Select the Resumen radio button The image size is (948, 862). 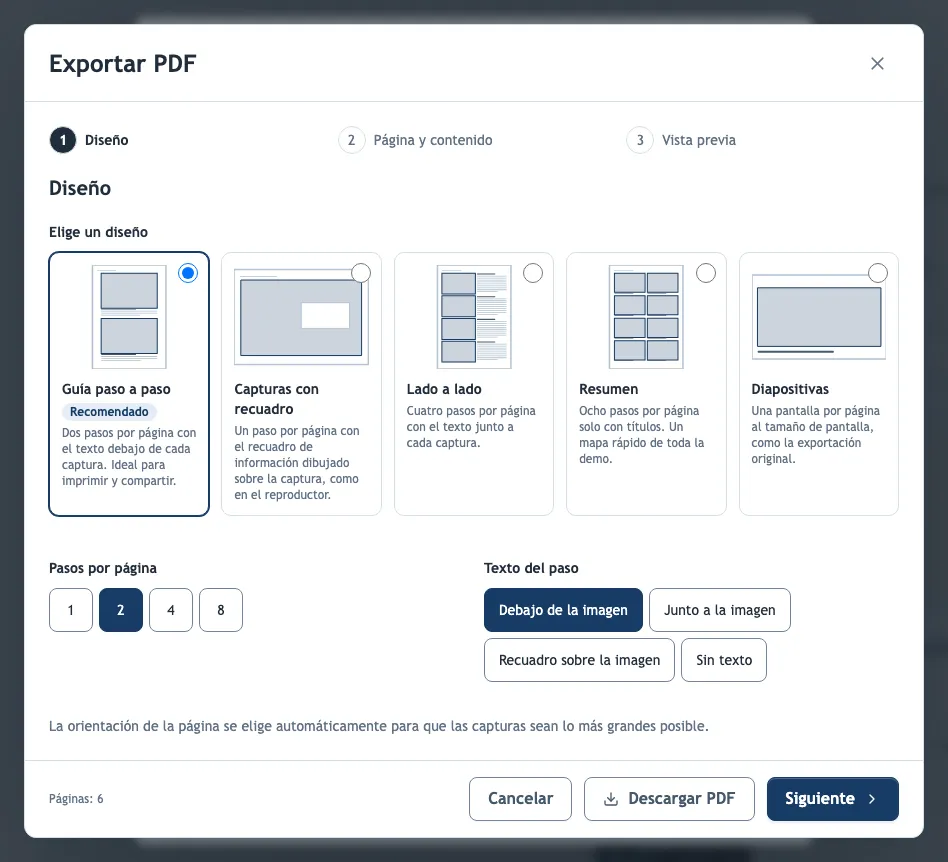706,273
